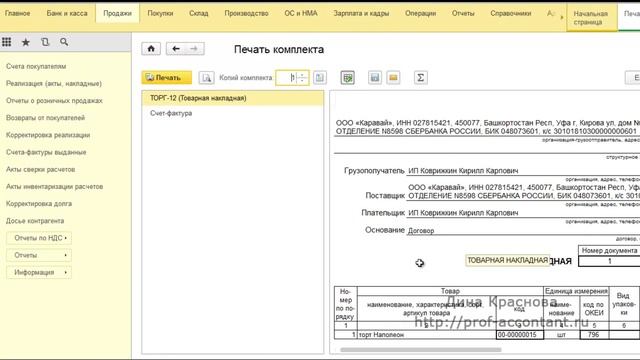Click торт Наполеон cell in table
This screenshot has height=360, width=640.
(427, 335)
